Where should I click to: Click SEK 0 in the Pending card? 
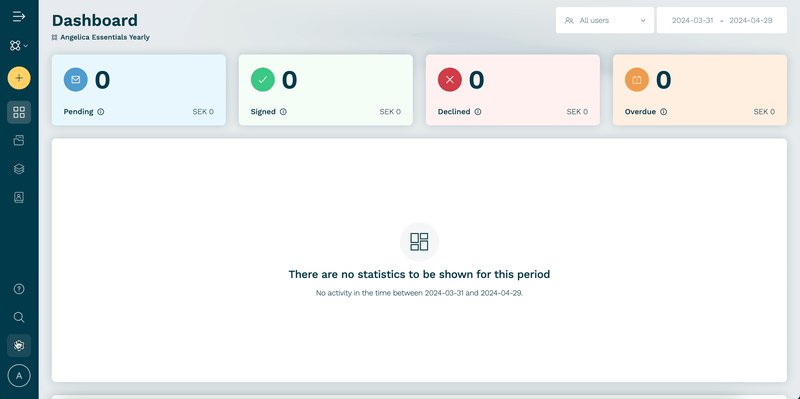pos(203,112)
